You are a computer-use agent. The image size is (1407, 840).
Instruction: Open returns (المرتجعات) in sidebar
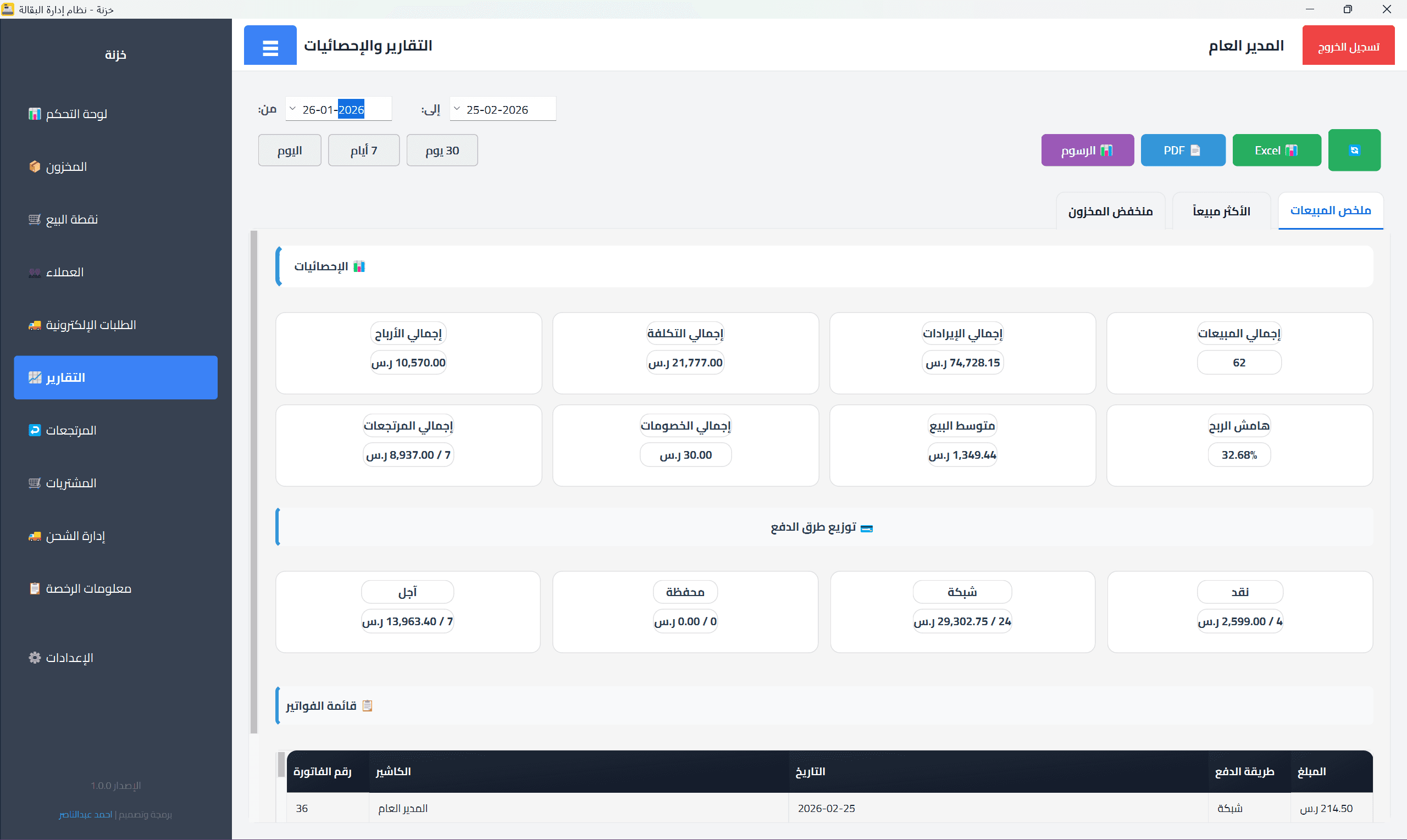click(x=71, y=430)
